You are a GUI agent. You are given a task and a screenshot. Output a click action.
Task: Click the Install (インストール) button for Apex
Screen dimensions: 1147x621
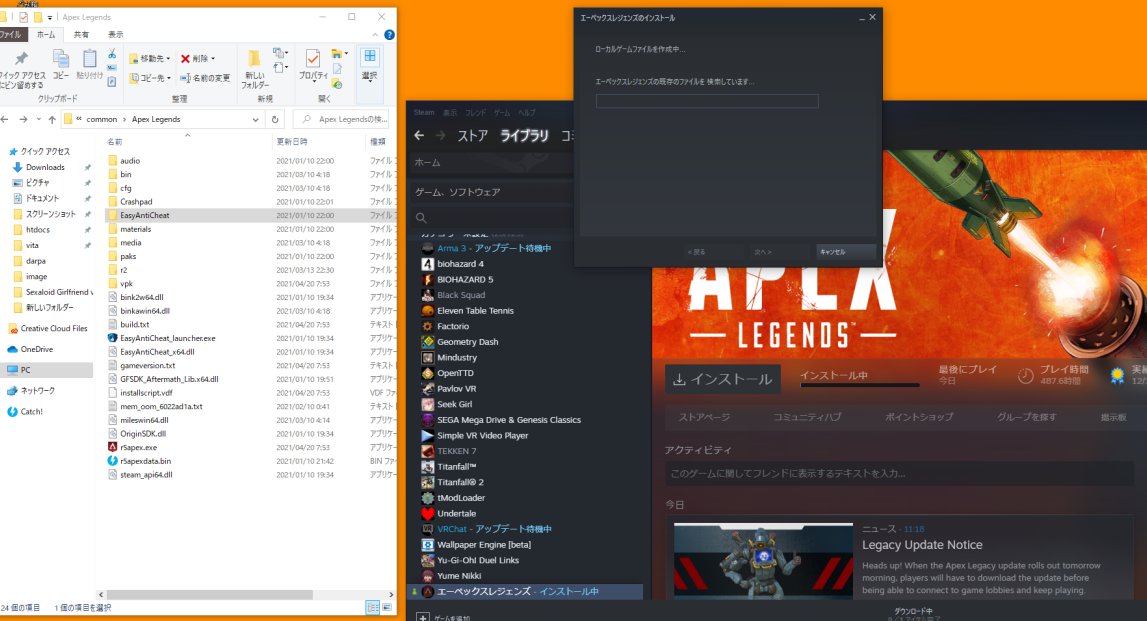click(x=723, y=379)
